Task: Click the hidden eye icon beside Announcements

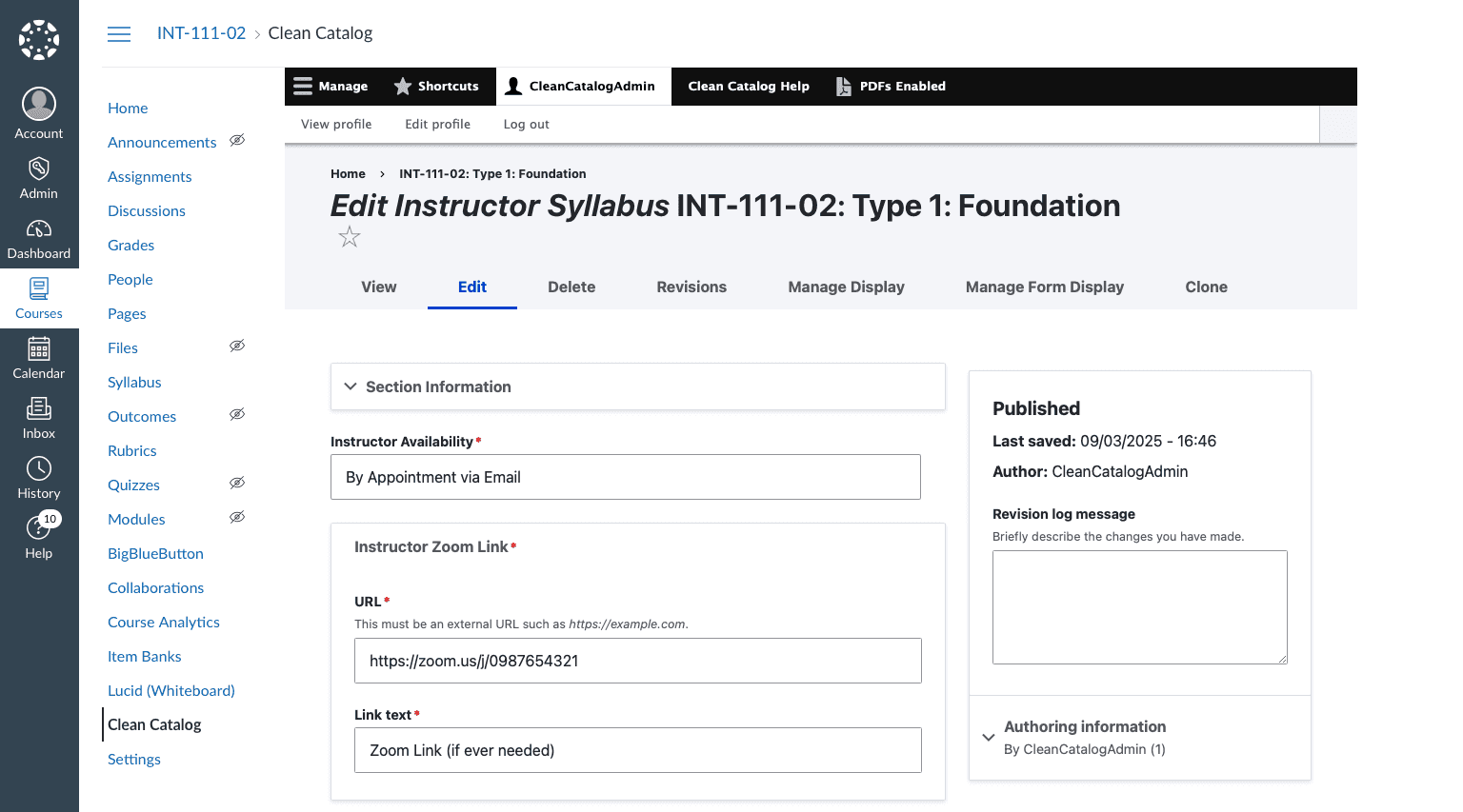Action: pos(237,141)
